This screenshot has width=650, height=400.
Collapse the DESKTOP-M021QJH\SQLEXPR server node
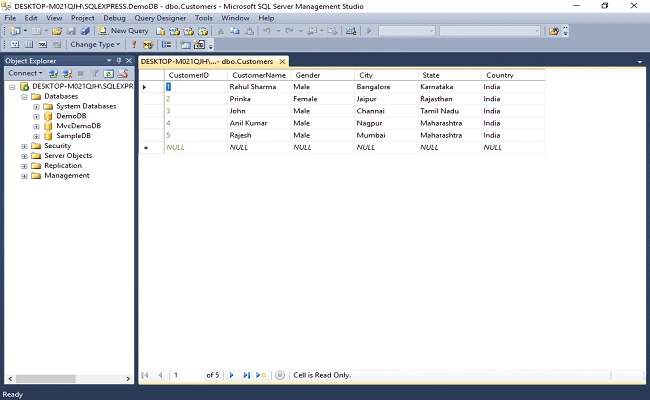tap(12, 87)
